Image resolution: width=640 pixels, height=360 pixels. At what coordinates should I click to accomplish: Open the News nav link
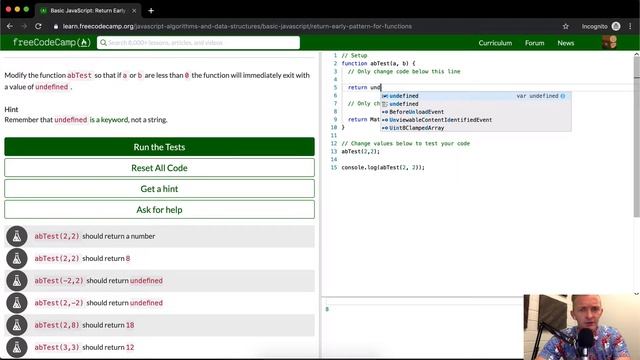click(x=566, y=43)
